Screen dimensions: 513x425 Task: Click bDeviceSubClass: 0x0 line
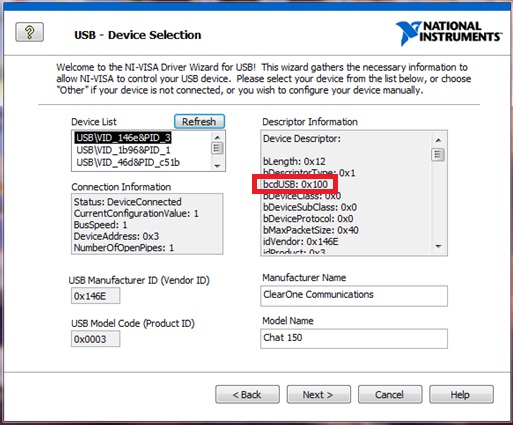click(x=310, y=207)
